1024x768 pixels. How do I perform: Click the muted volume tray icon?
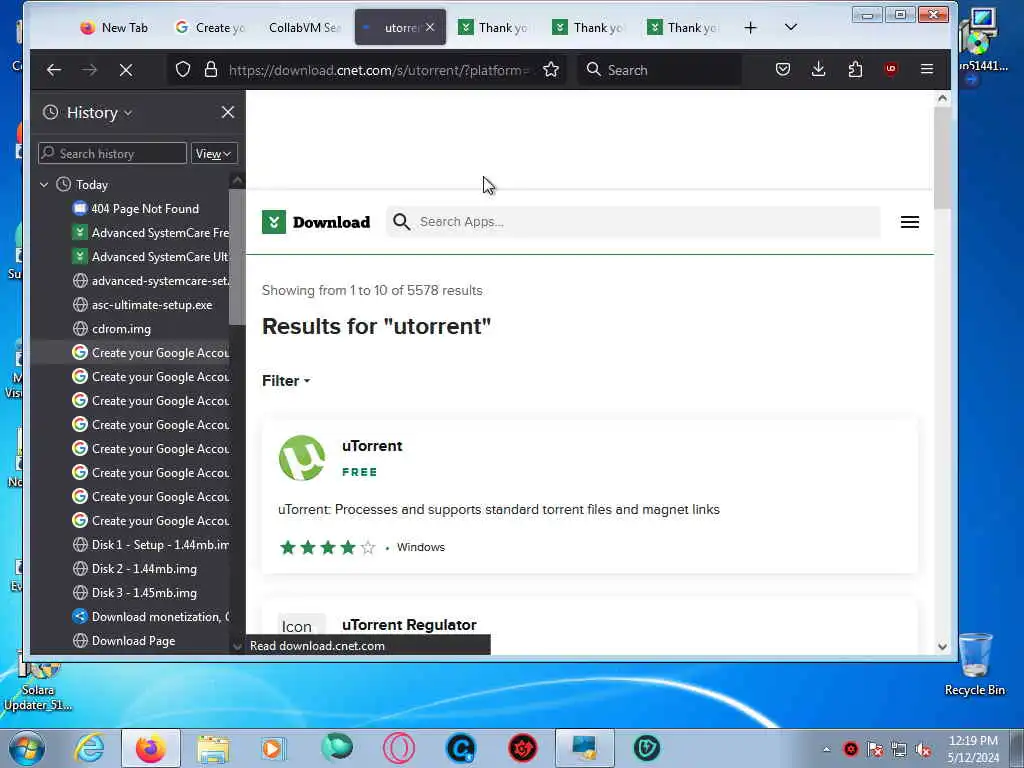point(923,750)
